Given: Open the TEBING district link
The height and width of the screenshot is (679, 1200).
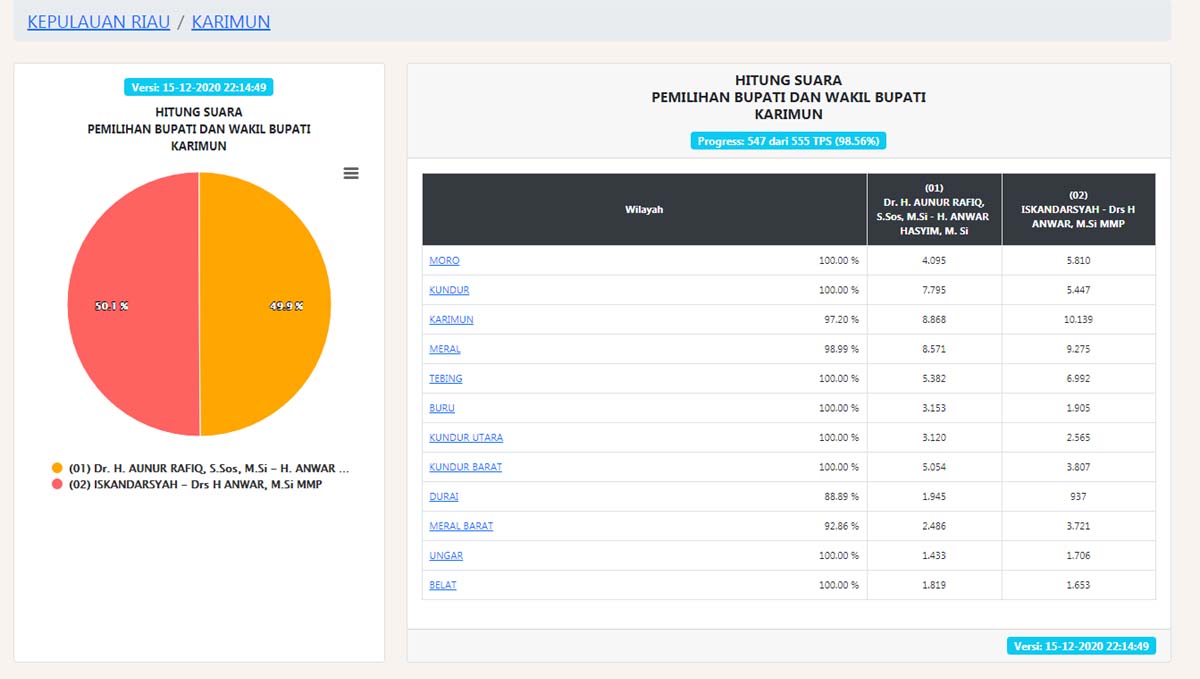Looking at the screenshot, I should [x=446, y=378].
